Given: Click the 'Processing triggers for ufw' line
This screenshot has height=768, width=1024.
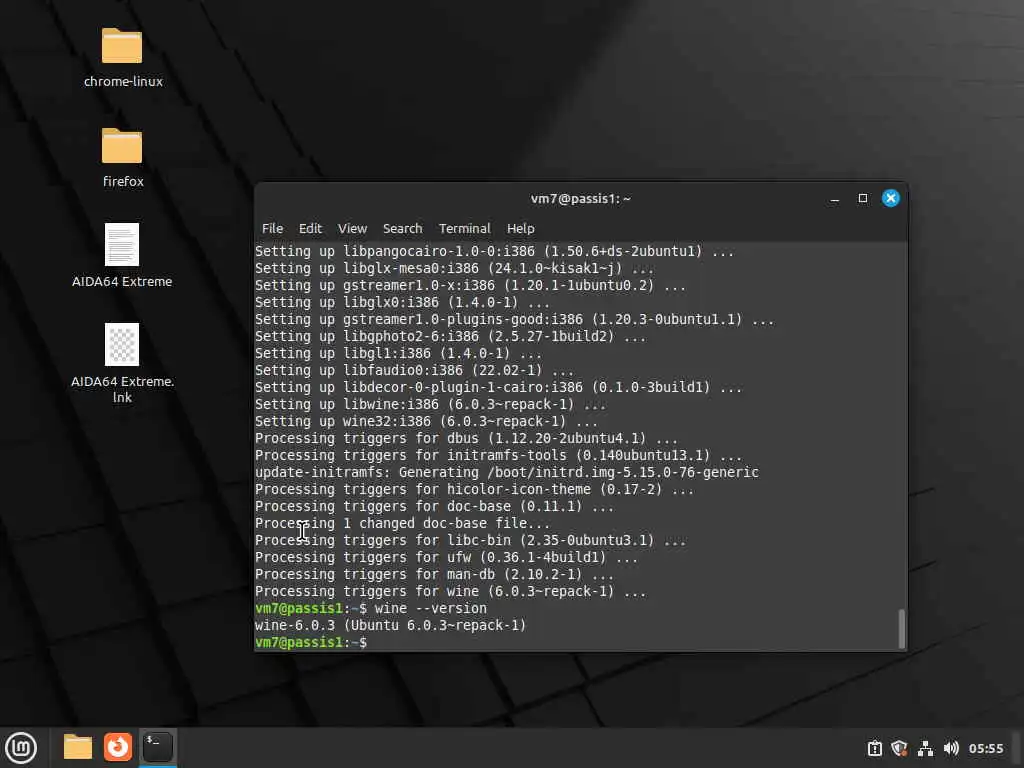Looking at the screenshot, I should (446, 557).
